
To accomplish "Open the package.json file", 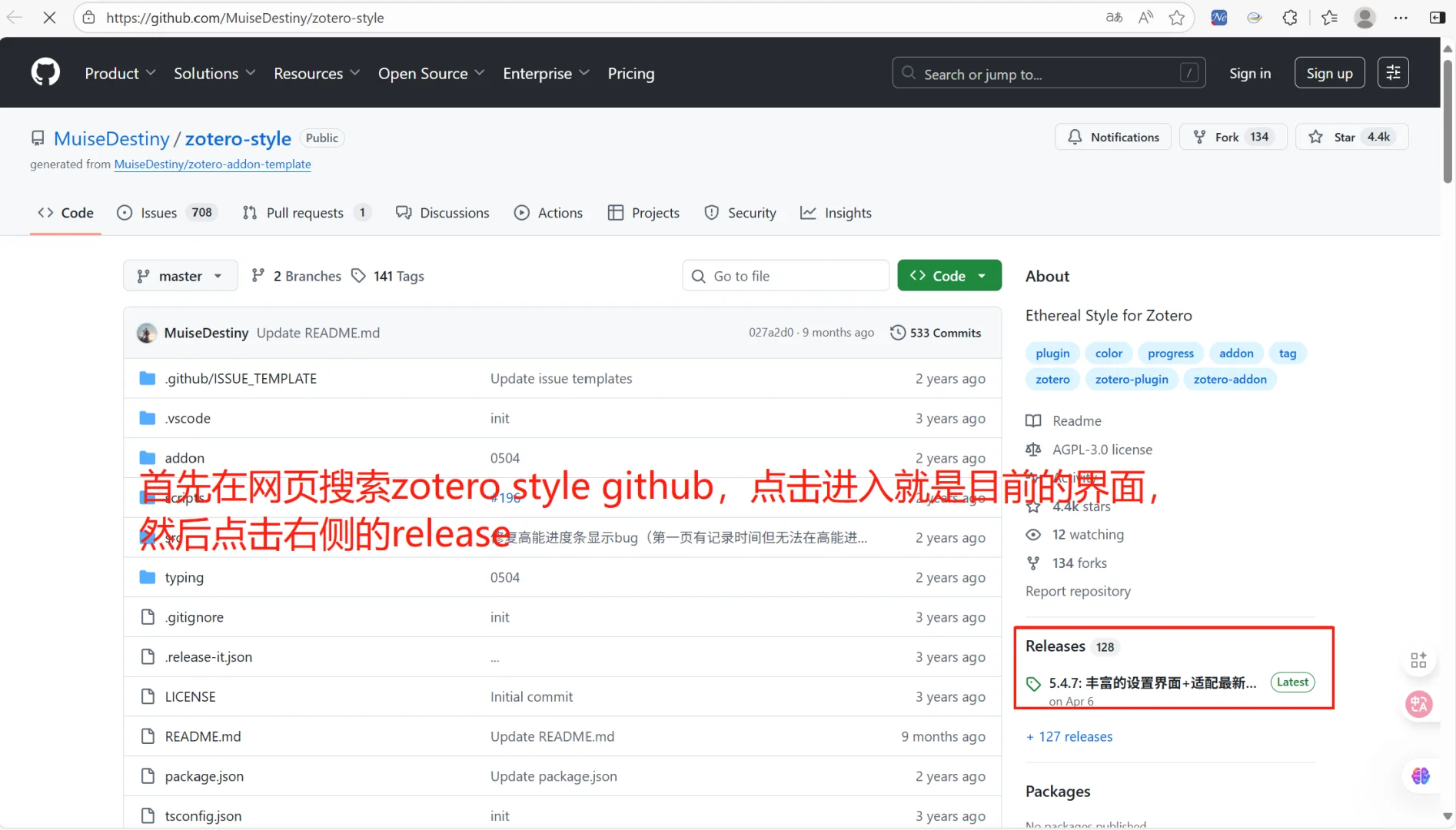I will point(204,776).
